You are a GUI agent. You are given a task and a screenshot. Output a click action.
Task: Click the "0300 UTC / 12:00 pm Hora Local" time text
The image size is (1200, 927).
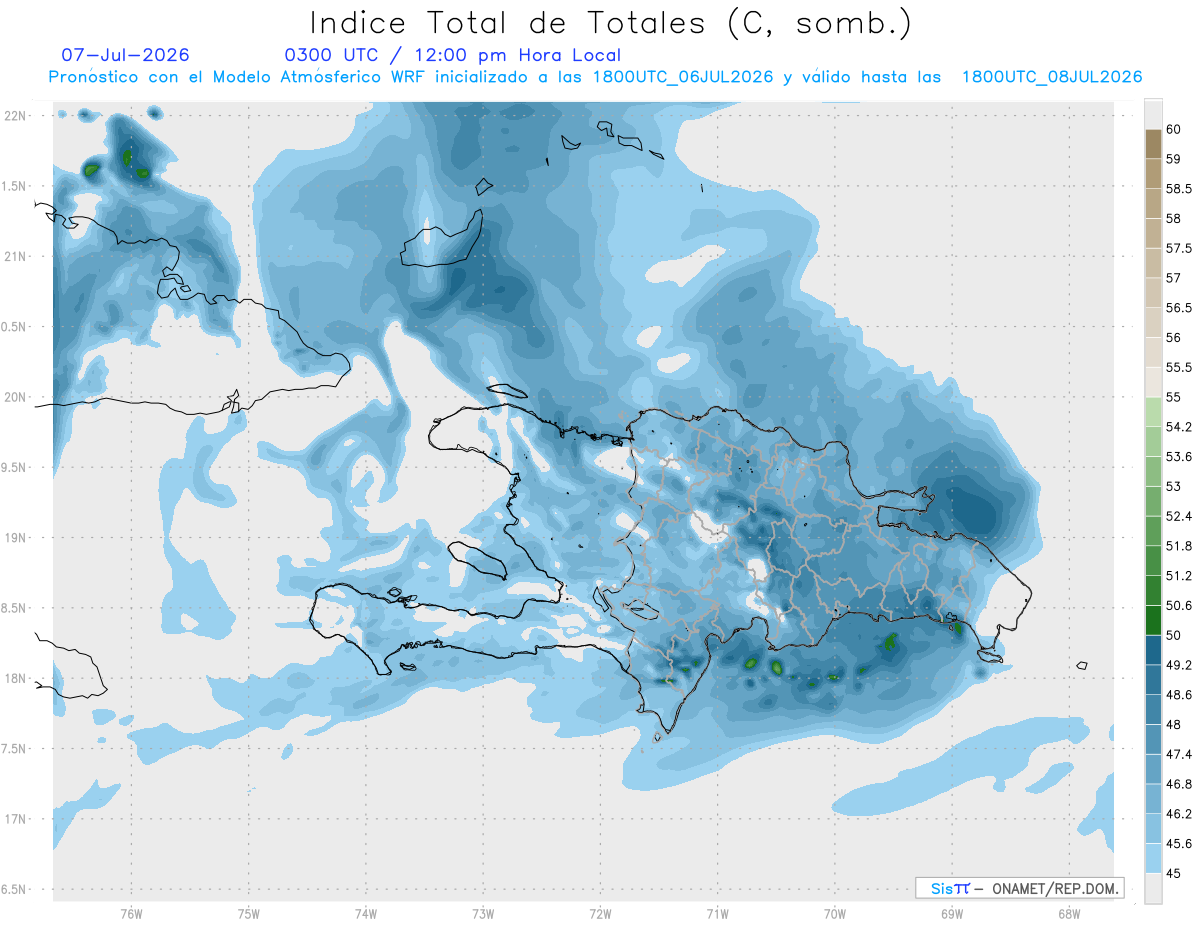pyautogui.click(x=452, y=56)
